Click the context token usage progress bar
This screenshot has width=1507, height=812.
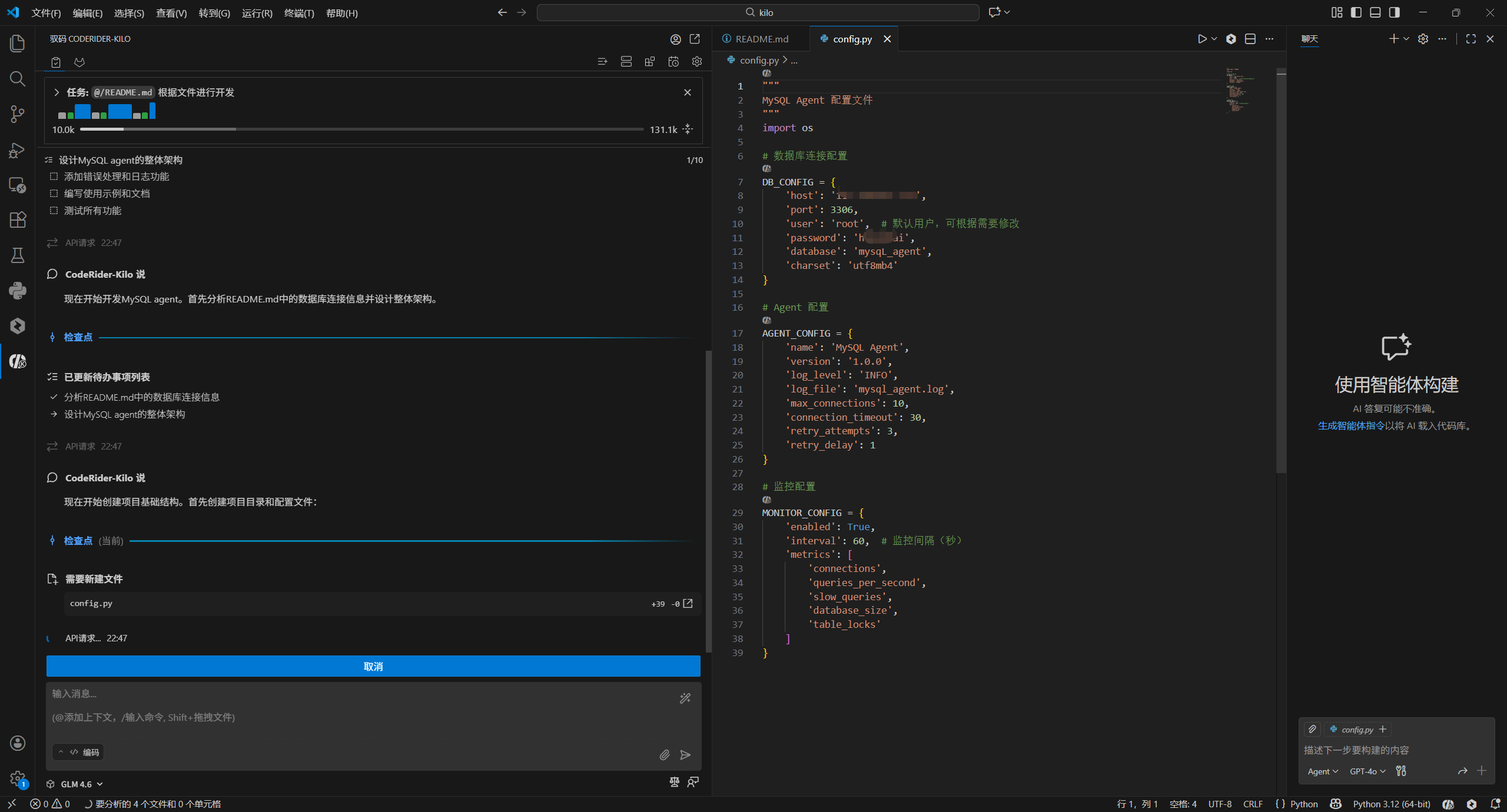[361, 129]
